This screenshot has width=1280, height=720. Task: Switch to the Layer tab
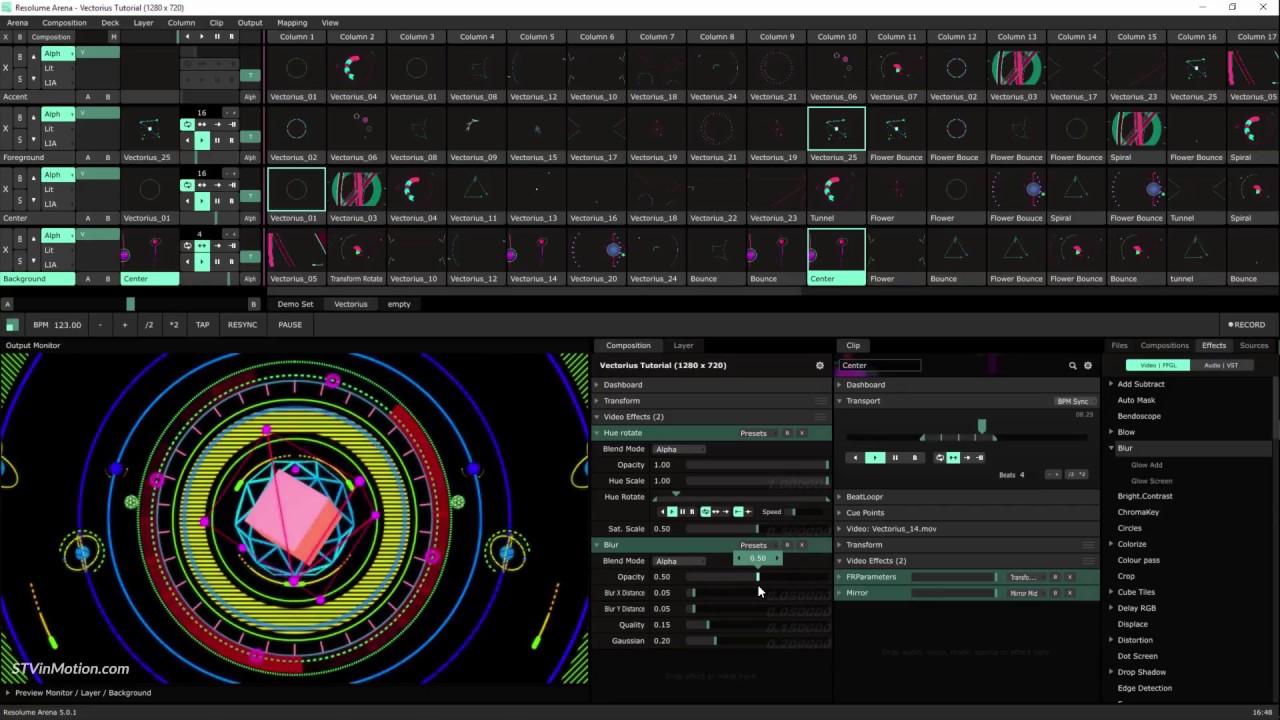point(683,345)
